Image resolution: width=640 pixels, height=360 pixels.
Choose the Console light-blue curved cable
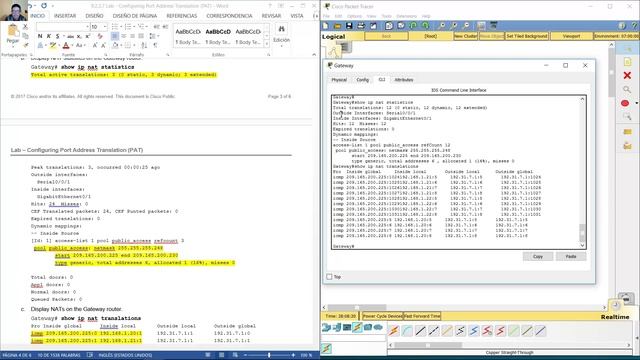pos(407,330)
